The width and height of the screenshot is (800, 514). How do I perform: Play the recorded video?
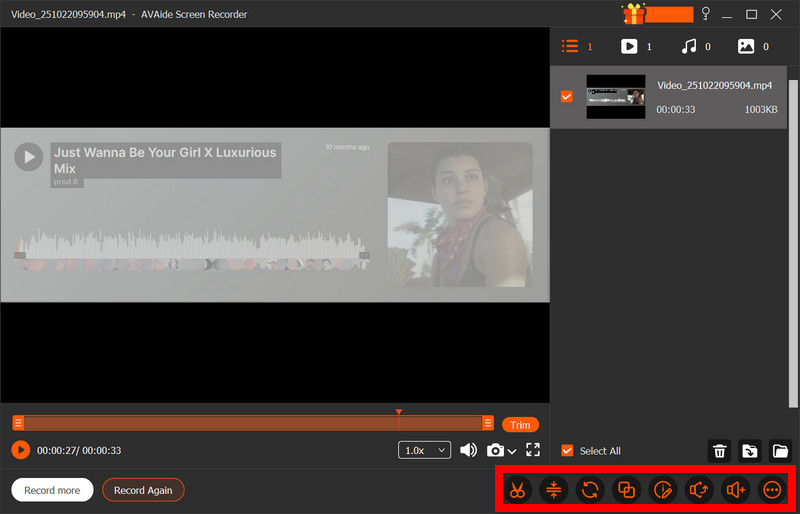(20, 450)
